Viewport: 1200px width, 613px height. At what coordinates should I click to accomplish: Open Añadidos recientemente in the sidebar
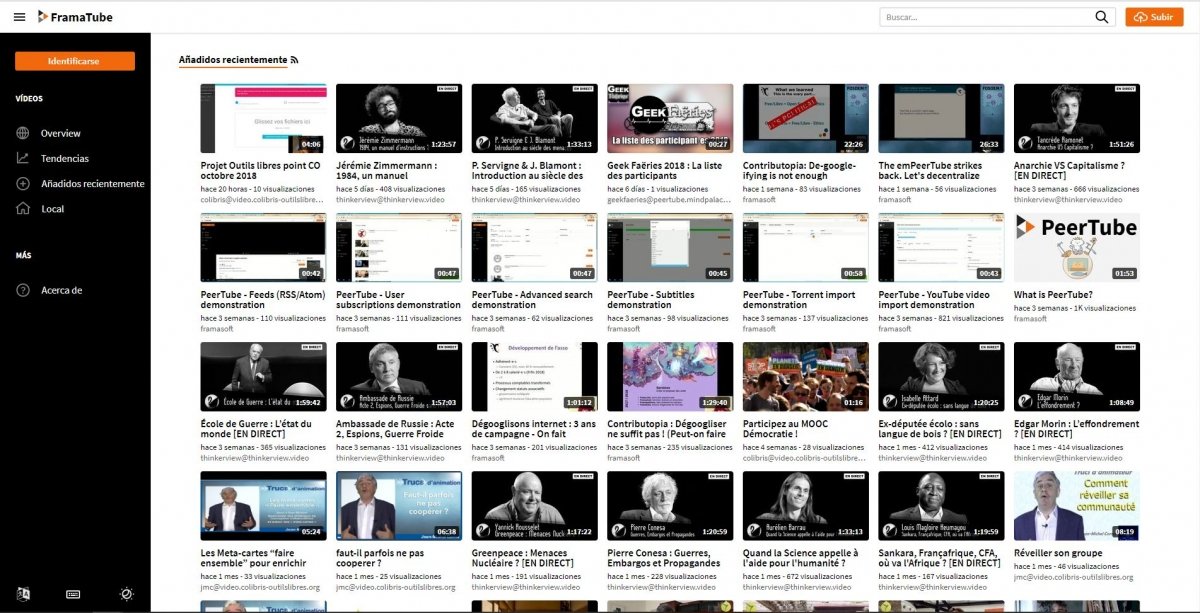93,183
